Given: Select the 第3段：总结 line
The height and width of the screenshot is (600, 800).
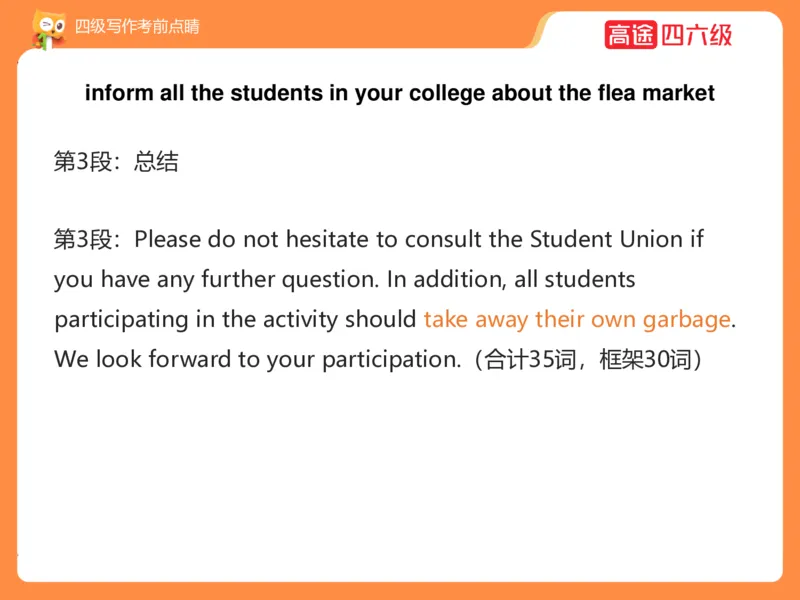Looking at the screenshot, I should coord(116,162).
